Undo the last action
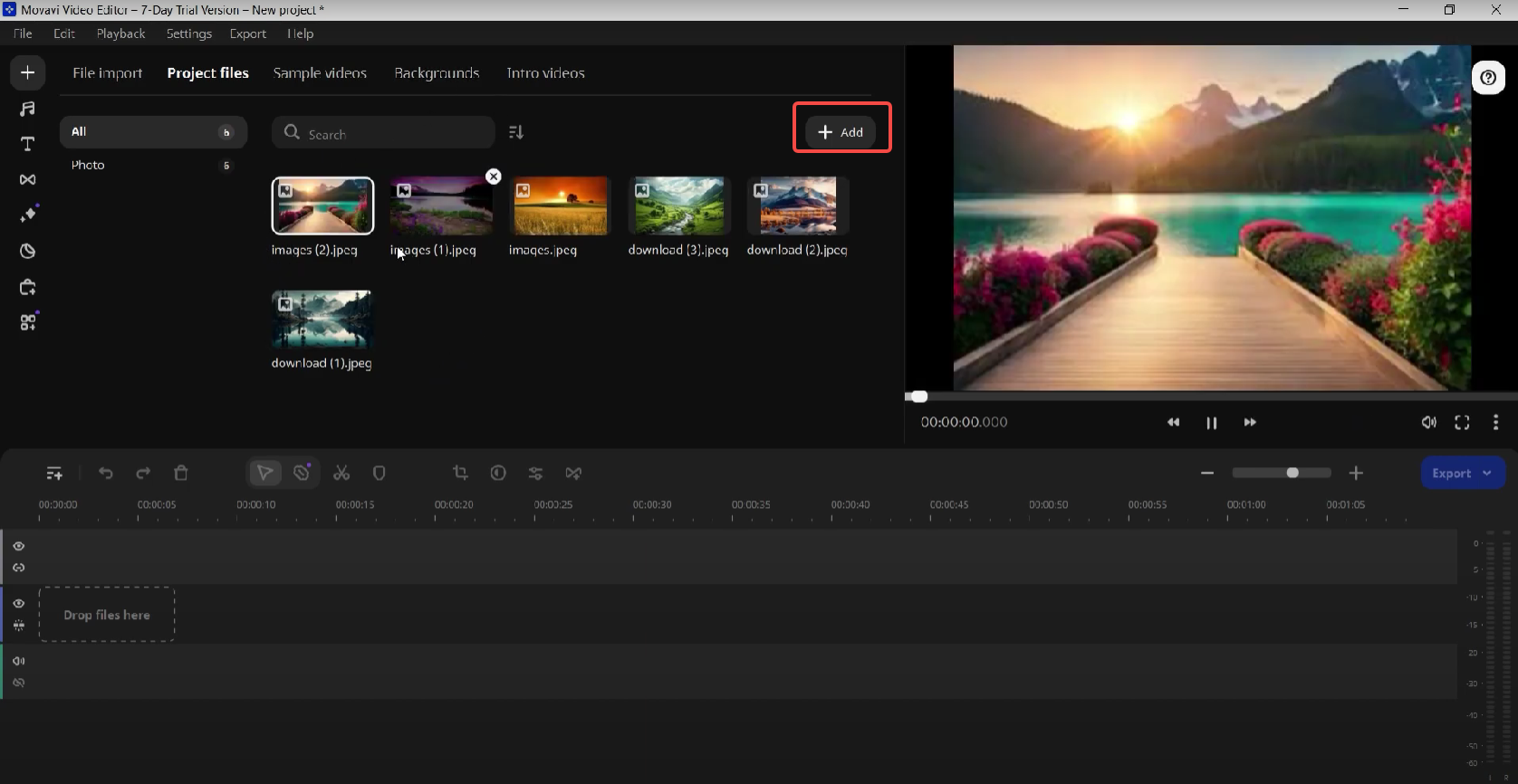 click(x=106, y=473)
